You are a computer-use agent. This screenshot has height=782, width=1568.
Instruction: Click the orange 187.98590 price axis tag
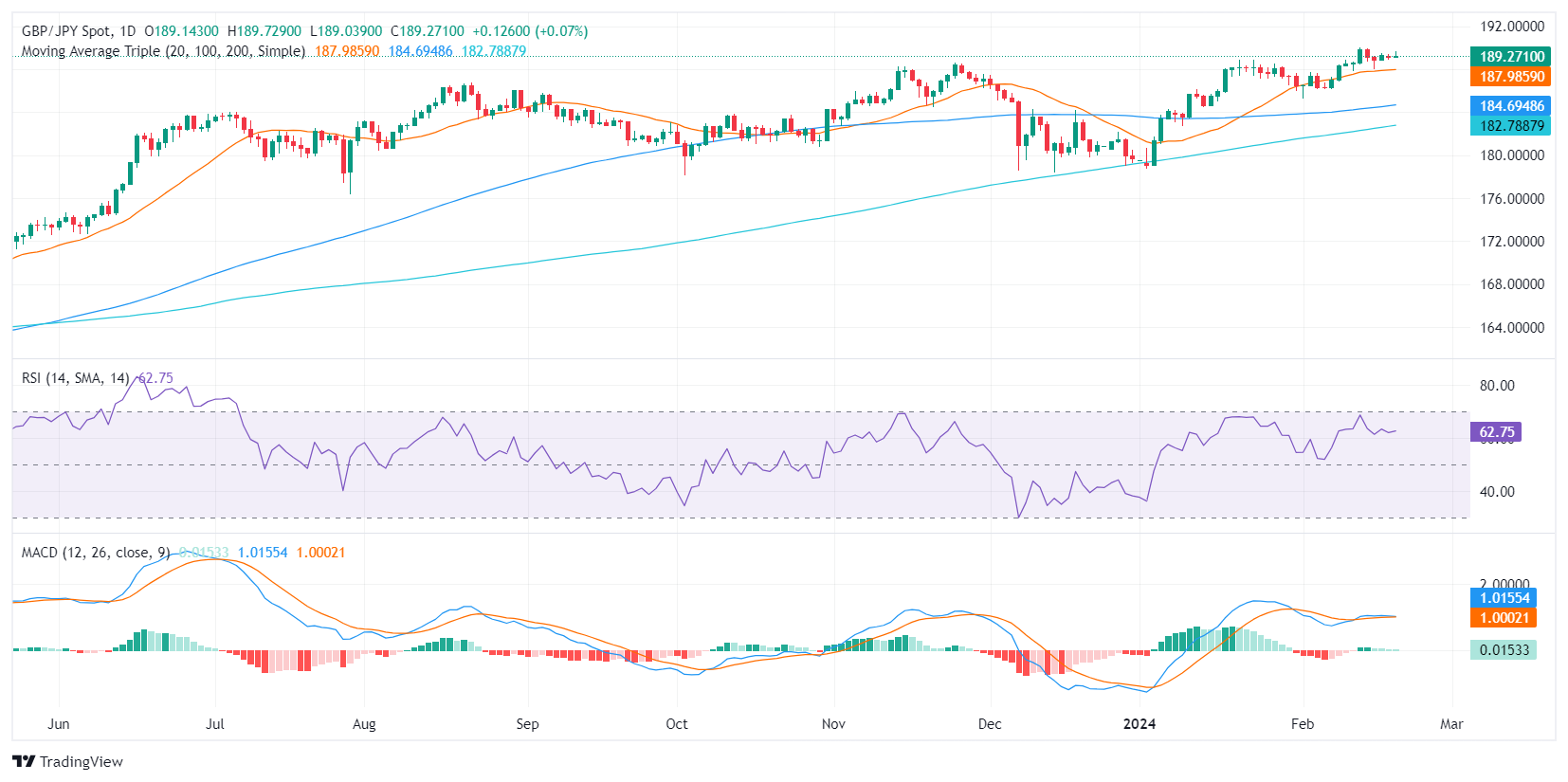pyautogui.click(x=1511, y=77)
